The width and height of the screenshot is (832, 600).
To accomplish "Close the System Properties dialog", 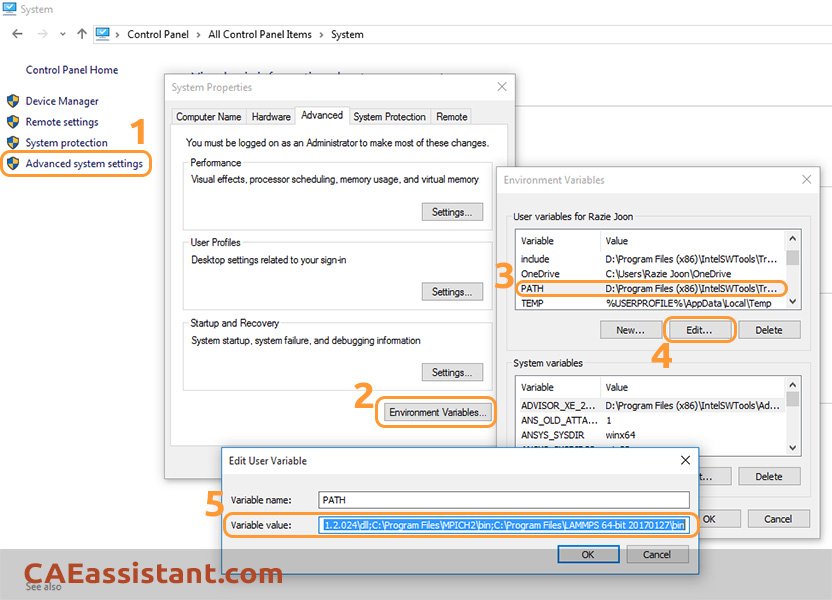I will (x=502, y=87).
